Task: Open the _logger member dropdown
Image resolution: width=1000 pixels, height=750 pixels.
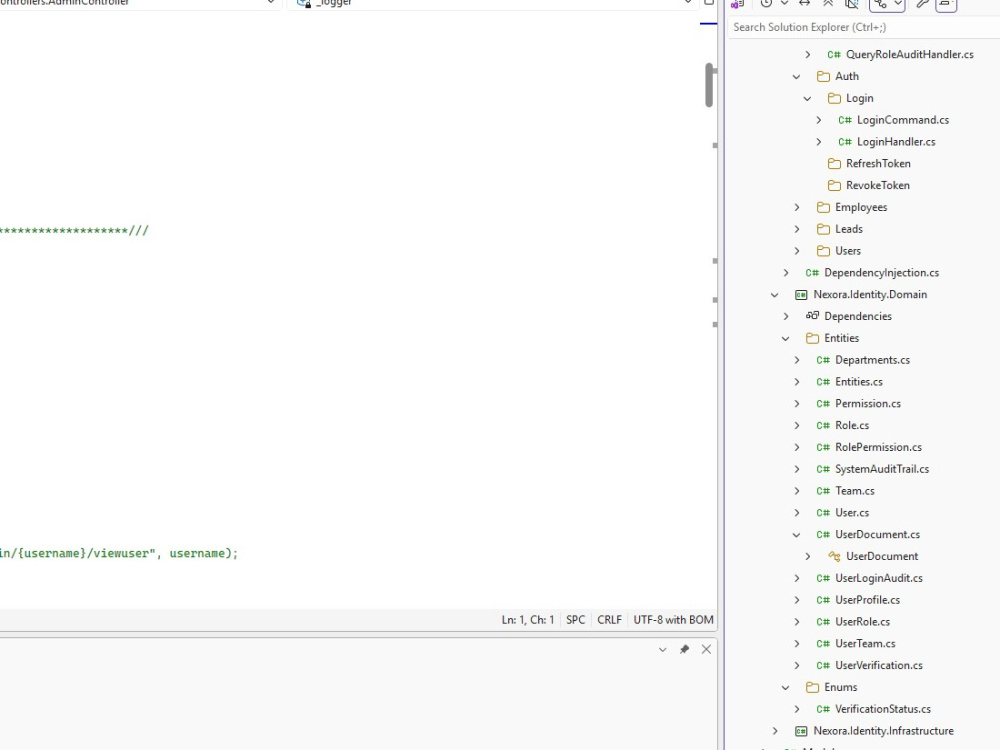Action: pos(688,3)
